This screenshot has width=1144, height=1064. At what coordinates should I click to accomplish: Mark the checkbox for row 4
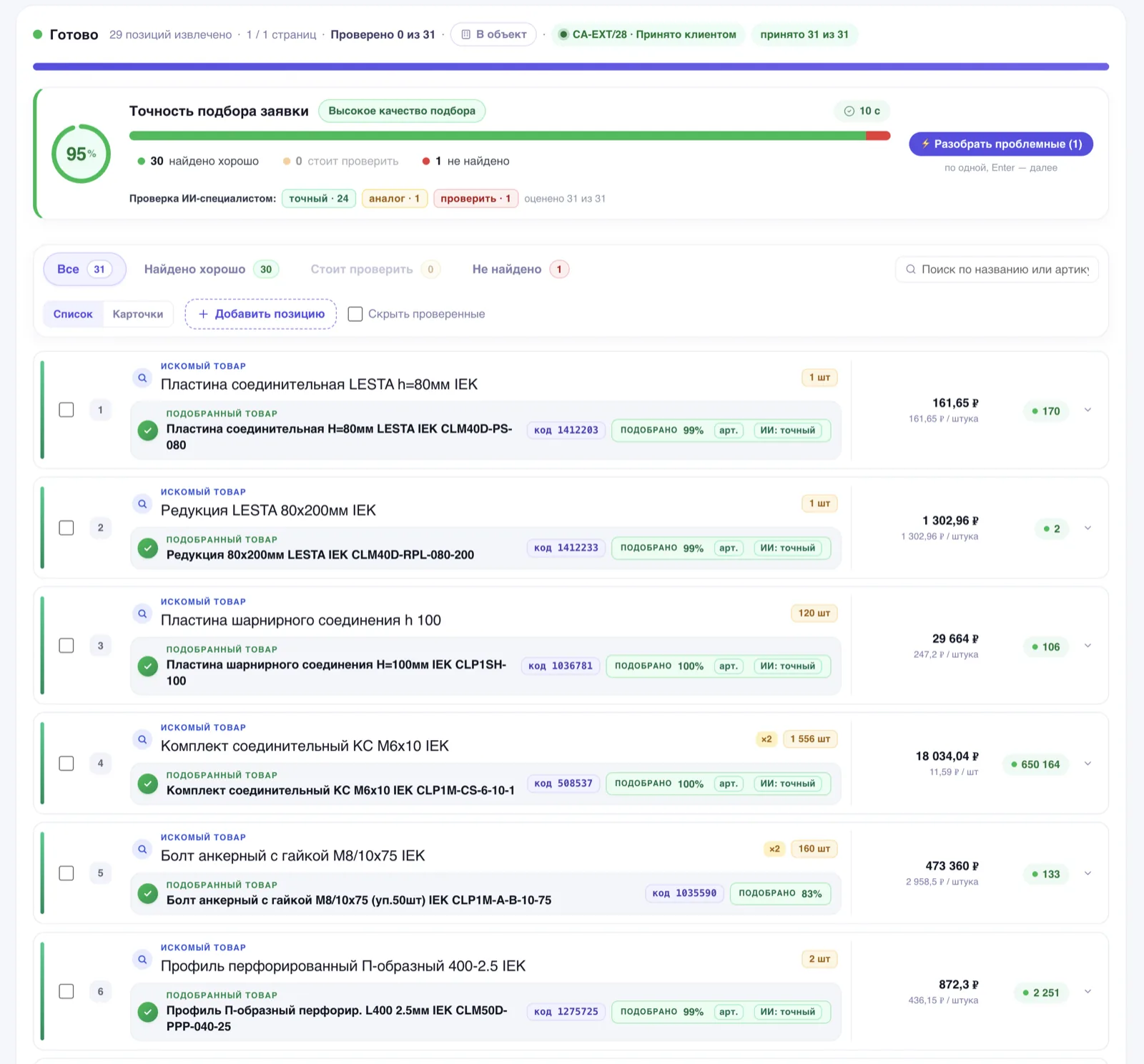click(x=66, y=763)
